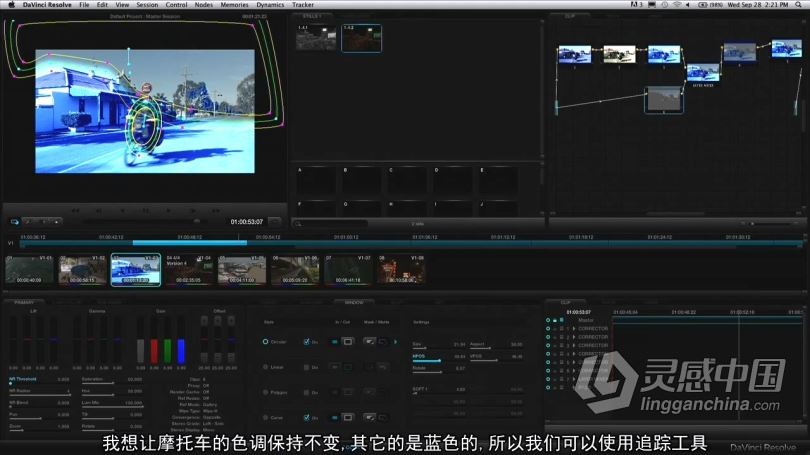
Task: Click the blue Gain color bar
Action: pyautogui.click(x=181, y=351)
